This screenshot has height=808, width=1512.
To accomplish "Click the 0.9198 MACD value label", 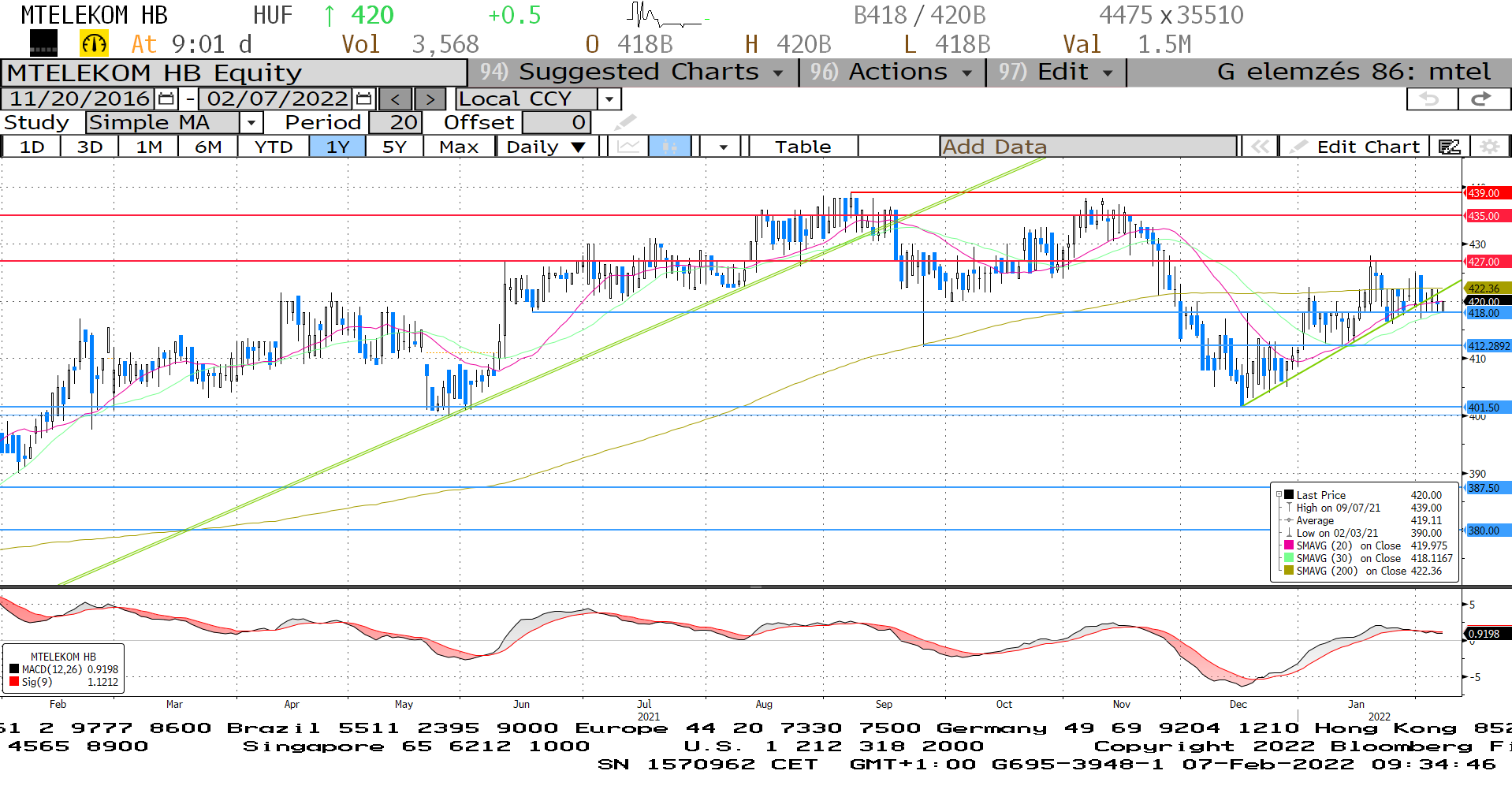I will click(x=1488, y=634).
